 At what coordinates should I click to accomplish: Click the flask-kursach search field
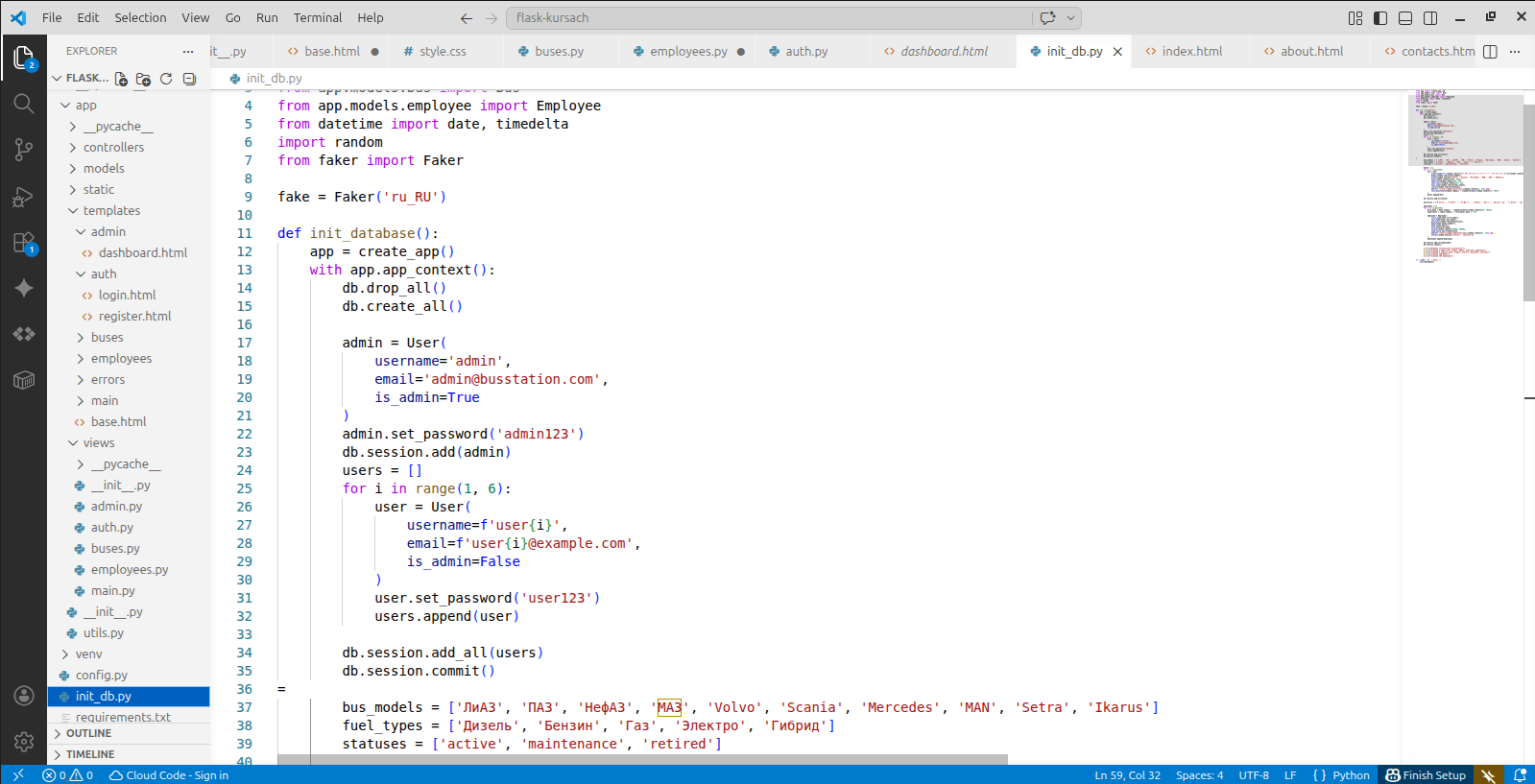pyautogui.click(x=768, y=17)
